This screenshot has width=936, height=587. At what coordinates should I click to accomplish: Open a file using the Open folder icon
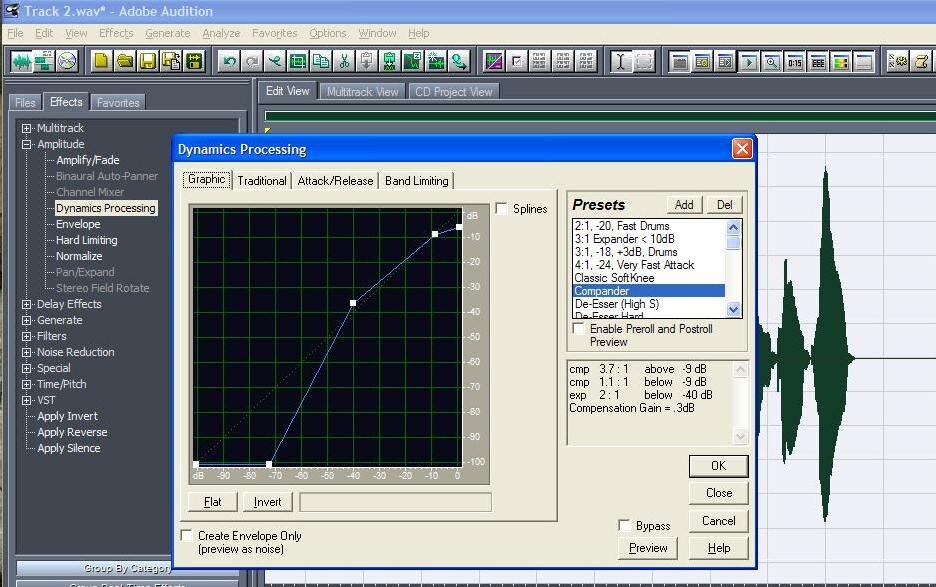125,61
